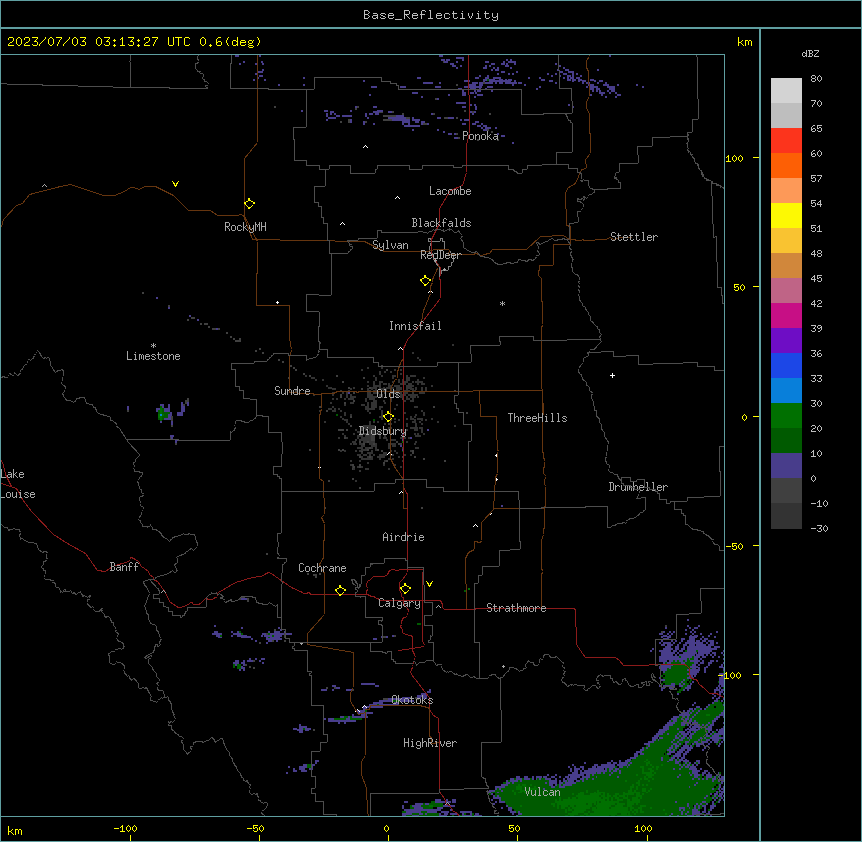Image resolution: width=862 pixels, height=842 pixels.
Task: Click the Innisfail city label
Action: click(x=415, y=326)
